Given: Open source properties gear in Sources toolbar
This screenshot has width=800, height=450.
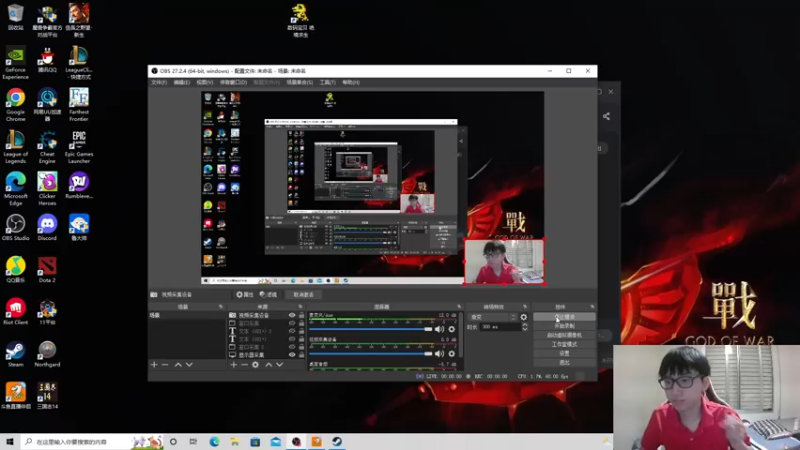Looking at the screenshot, I should pyautogui.click(x=256, y=365).
